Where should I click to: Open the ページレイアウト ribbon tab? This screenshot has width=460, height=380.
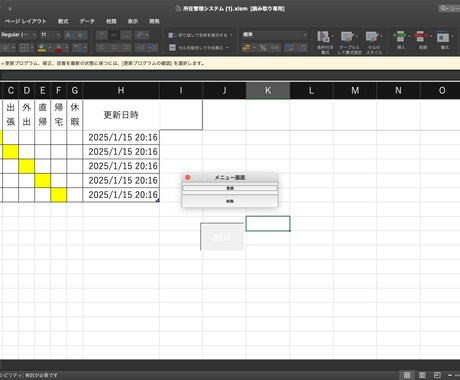click(x=26, y=21)
